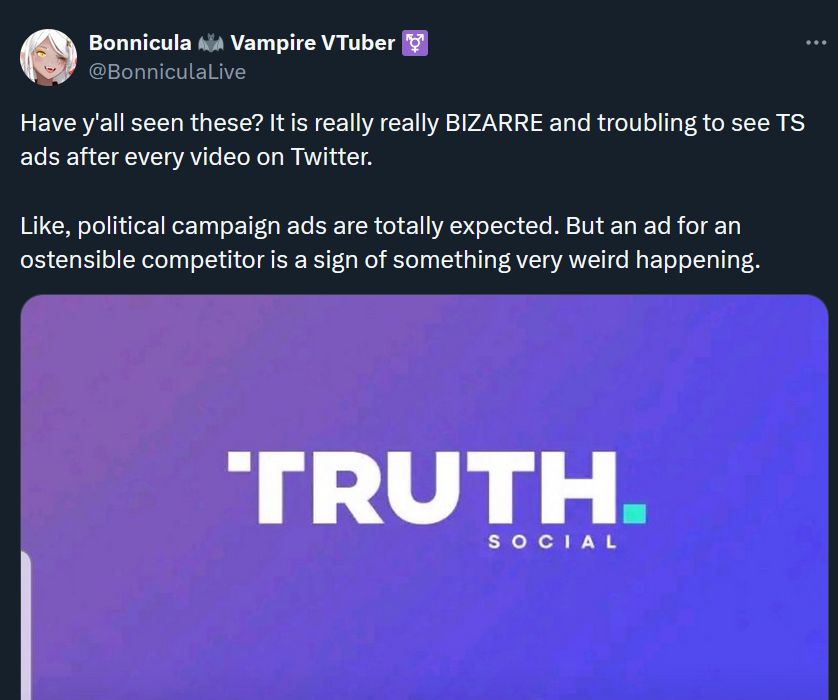Click the vampire fang artwork in the avatar
This screenshot has height=700, width=838.
click(47, 68)
